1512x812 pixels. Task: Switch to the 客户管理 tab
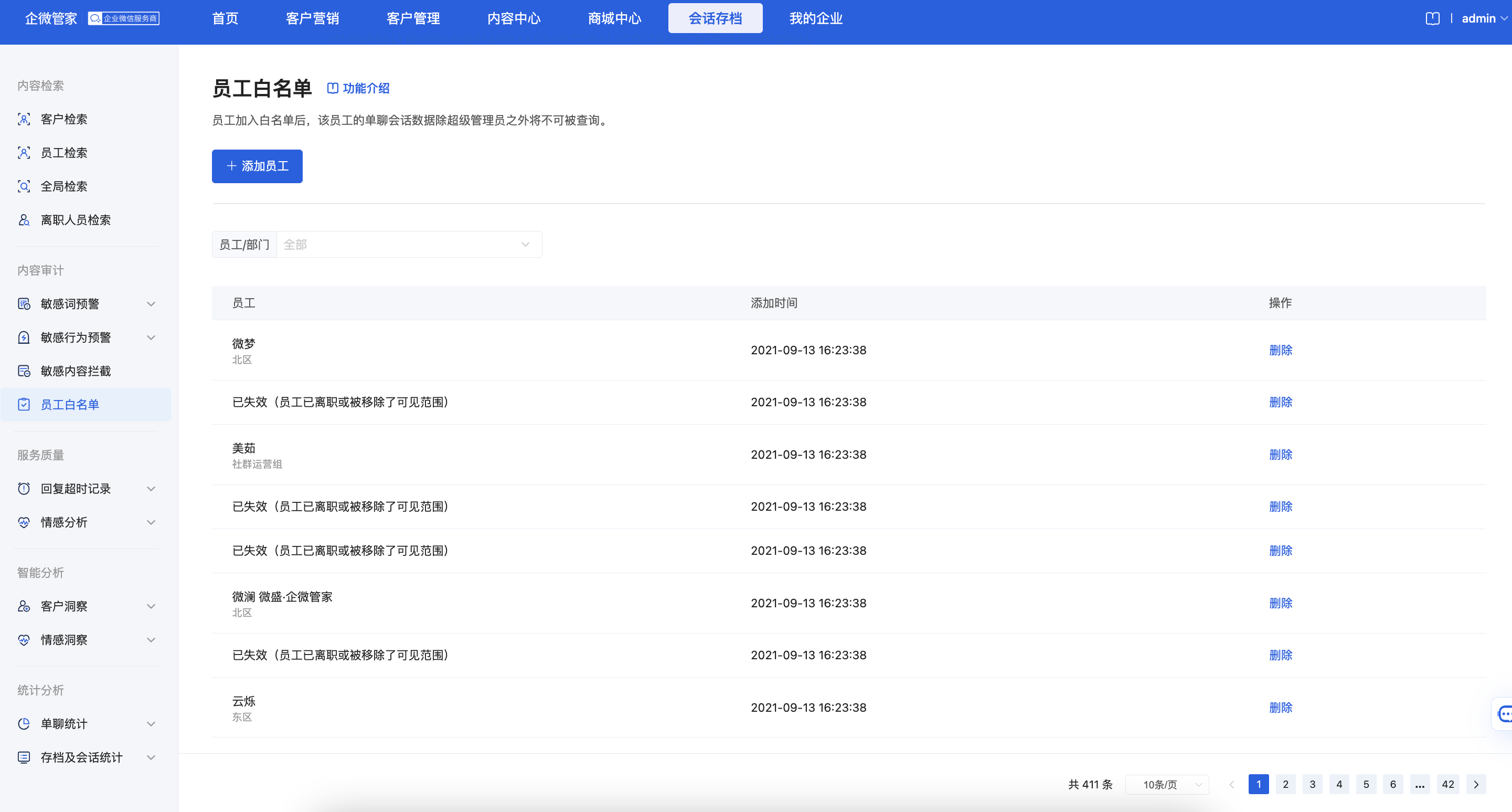click(x=413, y=18)
